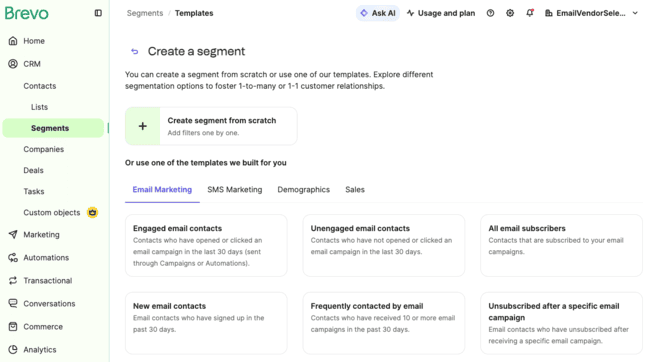This screenshot has height=362, width=650.
Task: Choose the All email subscribers template
Action: point(561,245)
